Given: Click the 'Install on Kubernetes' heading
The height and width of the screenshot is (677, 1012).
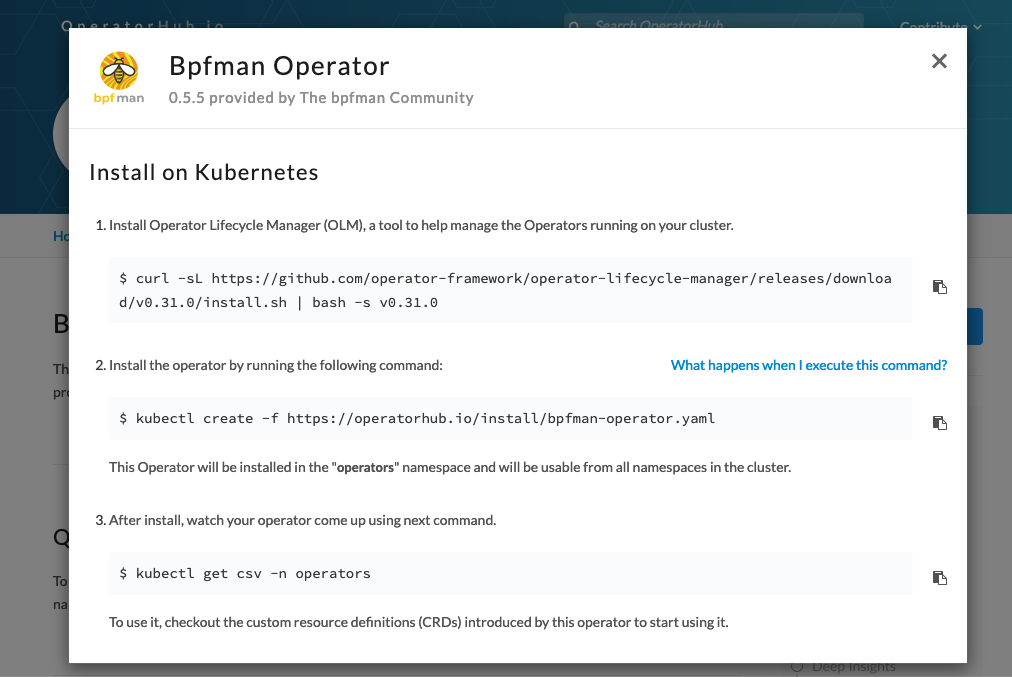Looking at the screenshot, I should pyautogui.click(x=204, y=172).
